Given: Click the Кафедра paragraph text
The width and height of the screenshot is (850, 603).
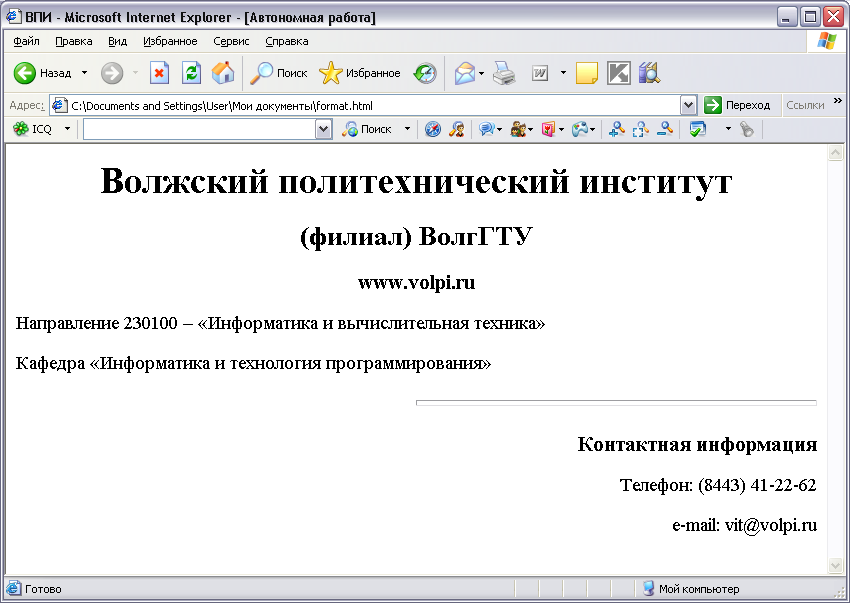Looking at the screenshot, I should click(x=253, y=363).
